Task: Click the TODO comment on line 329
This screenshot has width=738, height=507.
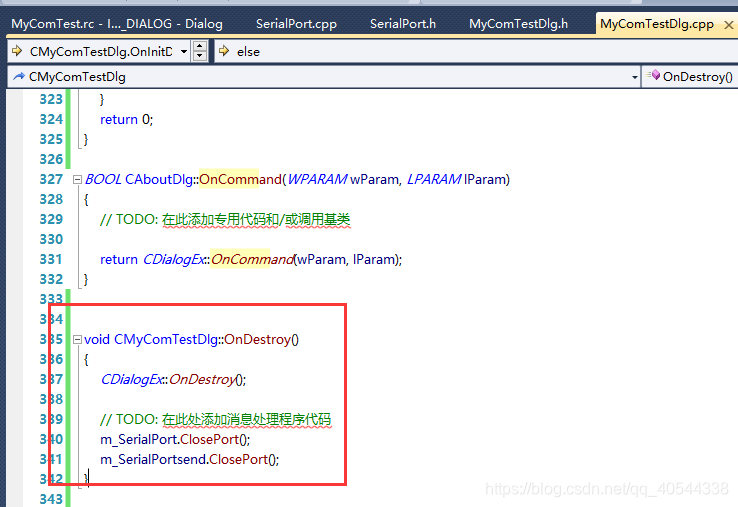Action: coord(225,220)
